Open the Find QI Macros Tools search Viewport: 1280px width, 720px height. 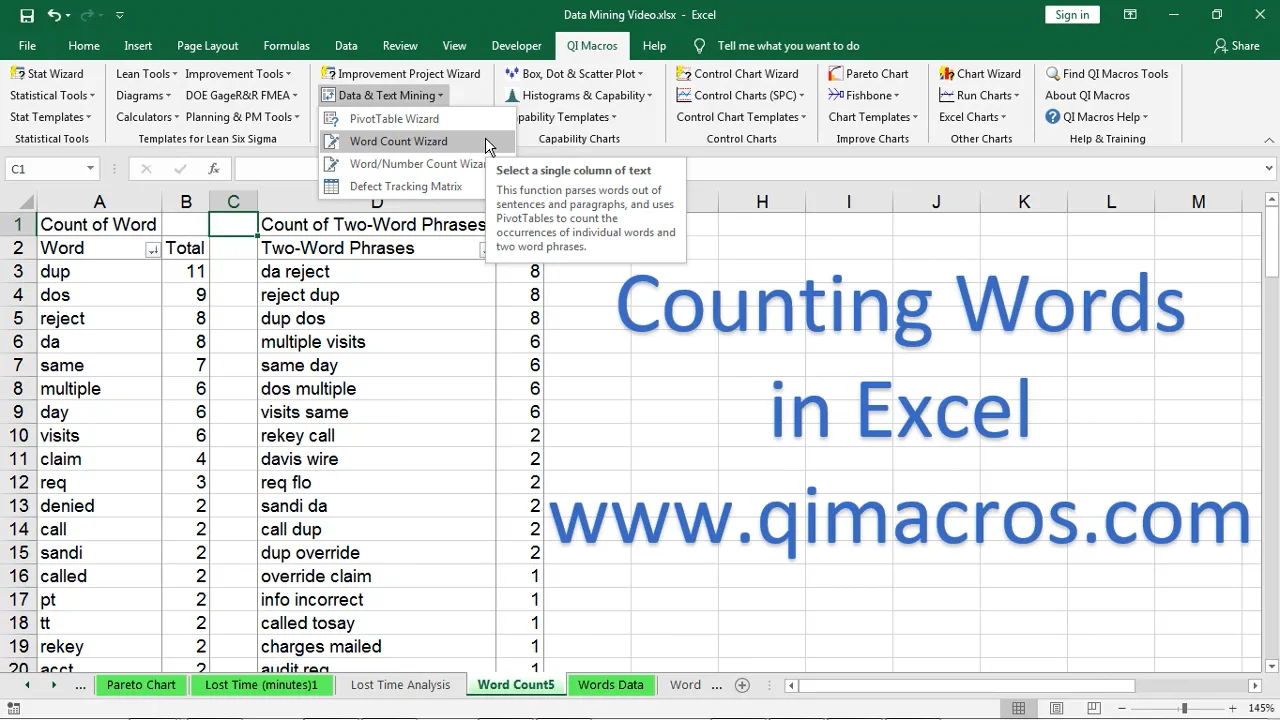[1107, 74]
